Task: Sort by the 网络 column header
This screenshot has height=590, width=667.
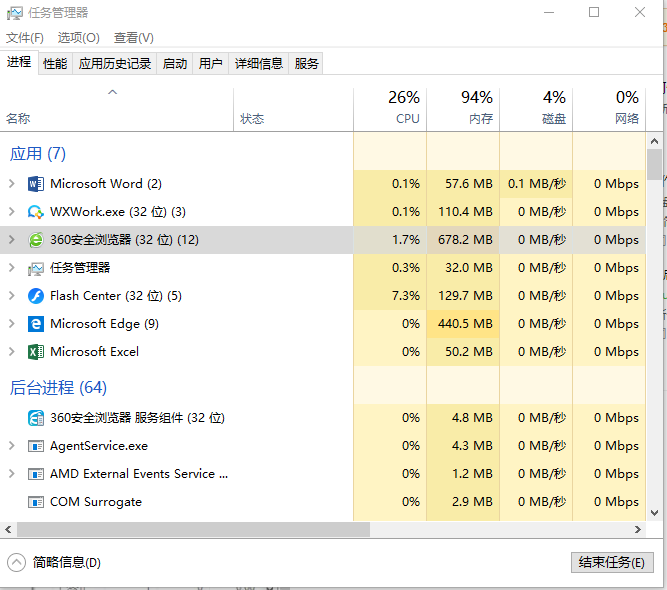Action: tap(609, 110)
